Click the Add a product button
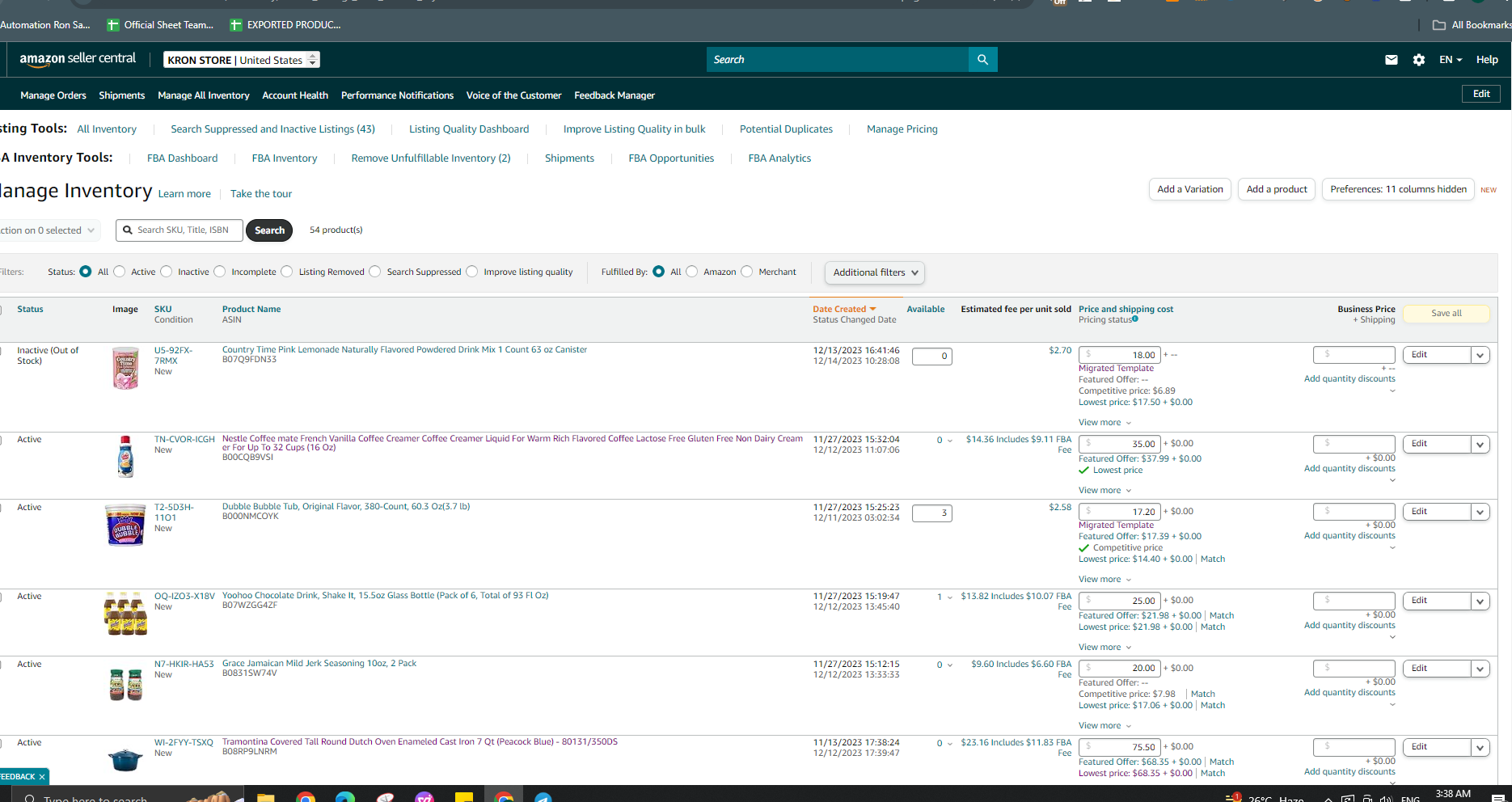The height and width of the screenshot is (802, 1512). click(1277, 189)
